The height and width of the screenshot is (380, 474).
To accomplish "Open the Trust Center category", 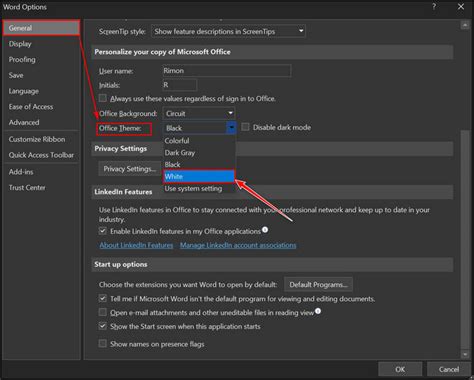I will click(27, 187).
